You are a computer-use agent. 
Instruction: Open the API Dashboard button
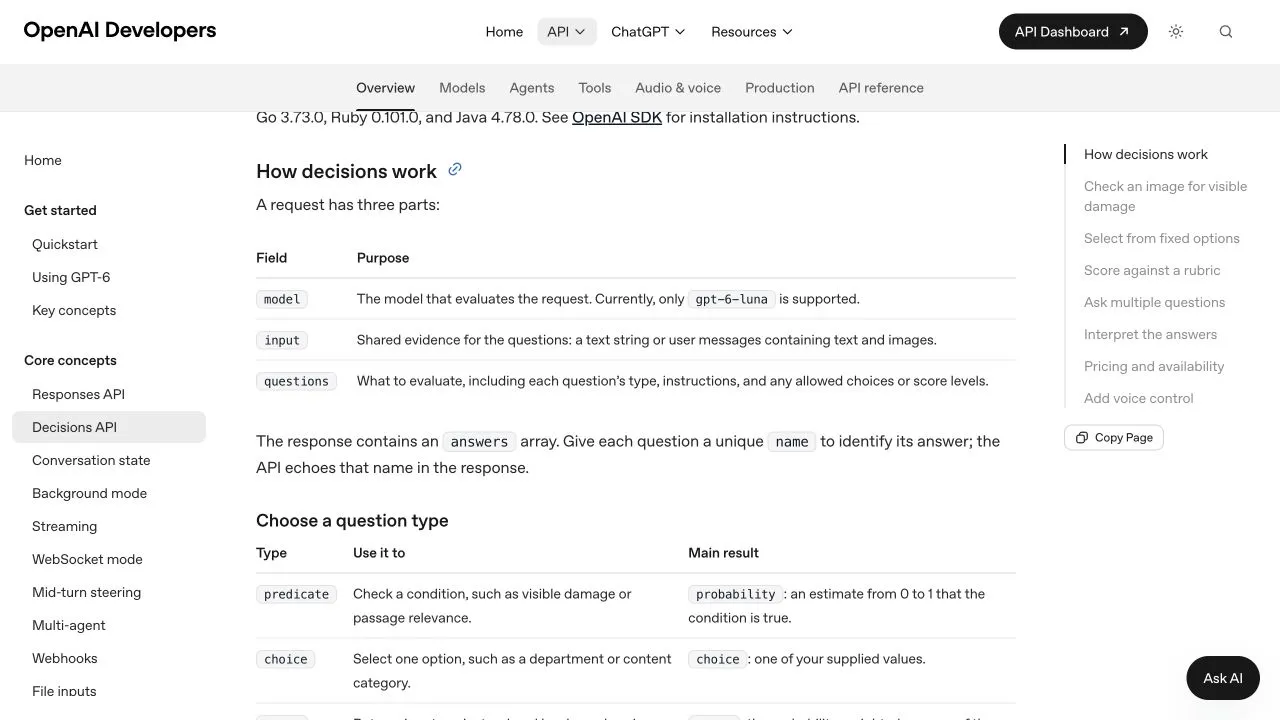[x=1073, y=32]
